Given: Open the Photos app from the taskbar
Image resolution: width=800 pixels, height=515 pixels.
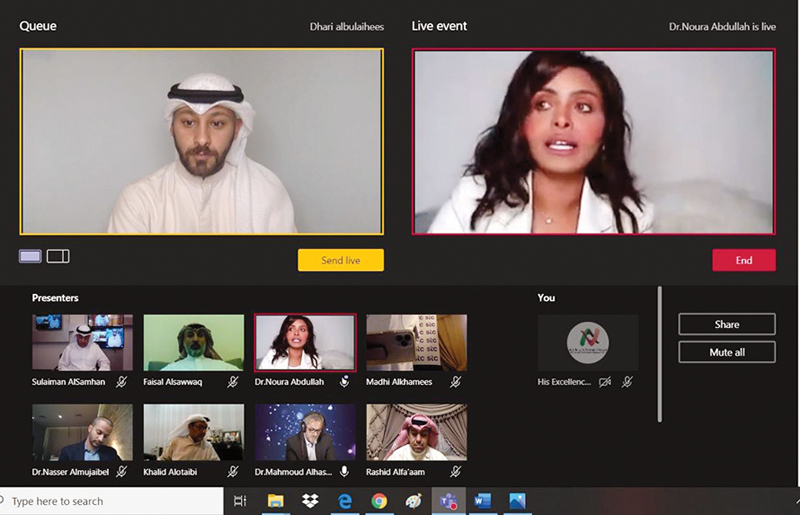Looking at the screenshot, I should click(x=517, y=501).
